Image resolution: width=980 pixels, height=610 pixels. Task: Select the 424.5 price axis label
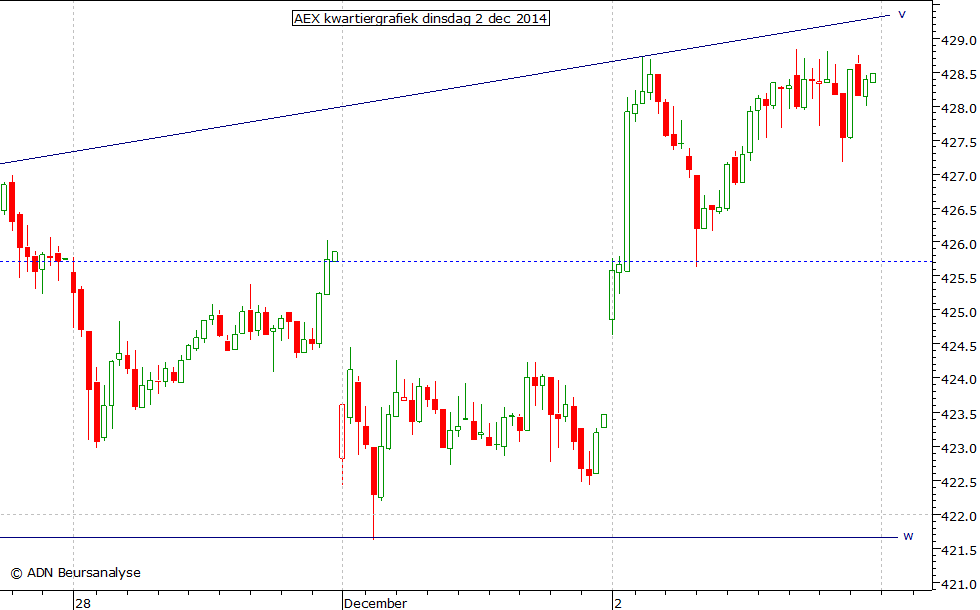(959, 346)
